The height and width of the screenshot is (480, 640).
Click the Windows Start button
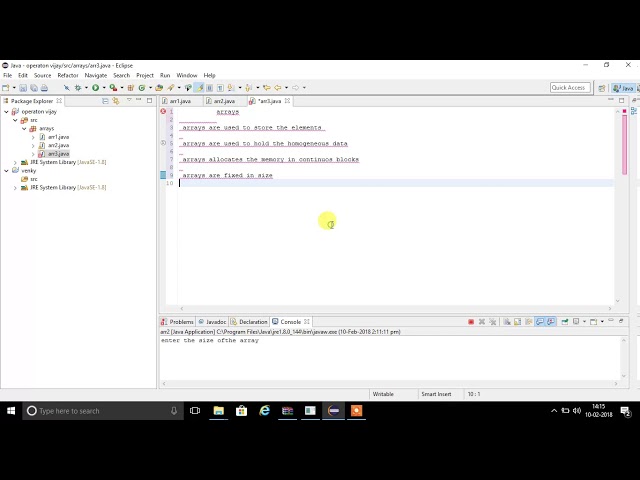[x=11, y=411]
